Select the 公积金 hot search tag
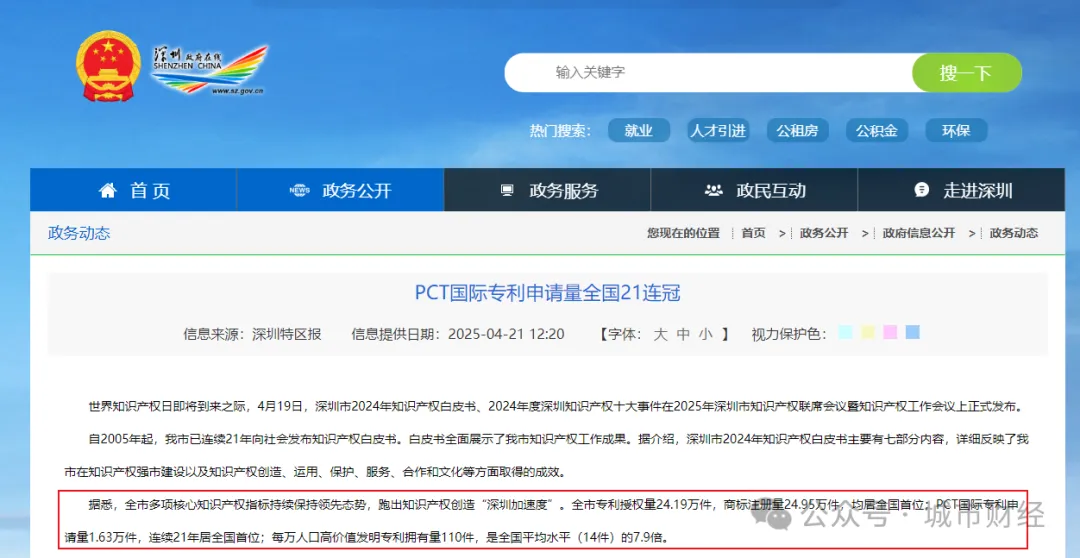The height and width of the screenshot is (558, 1080). coord(877,130)
